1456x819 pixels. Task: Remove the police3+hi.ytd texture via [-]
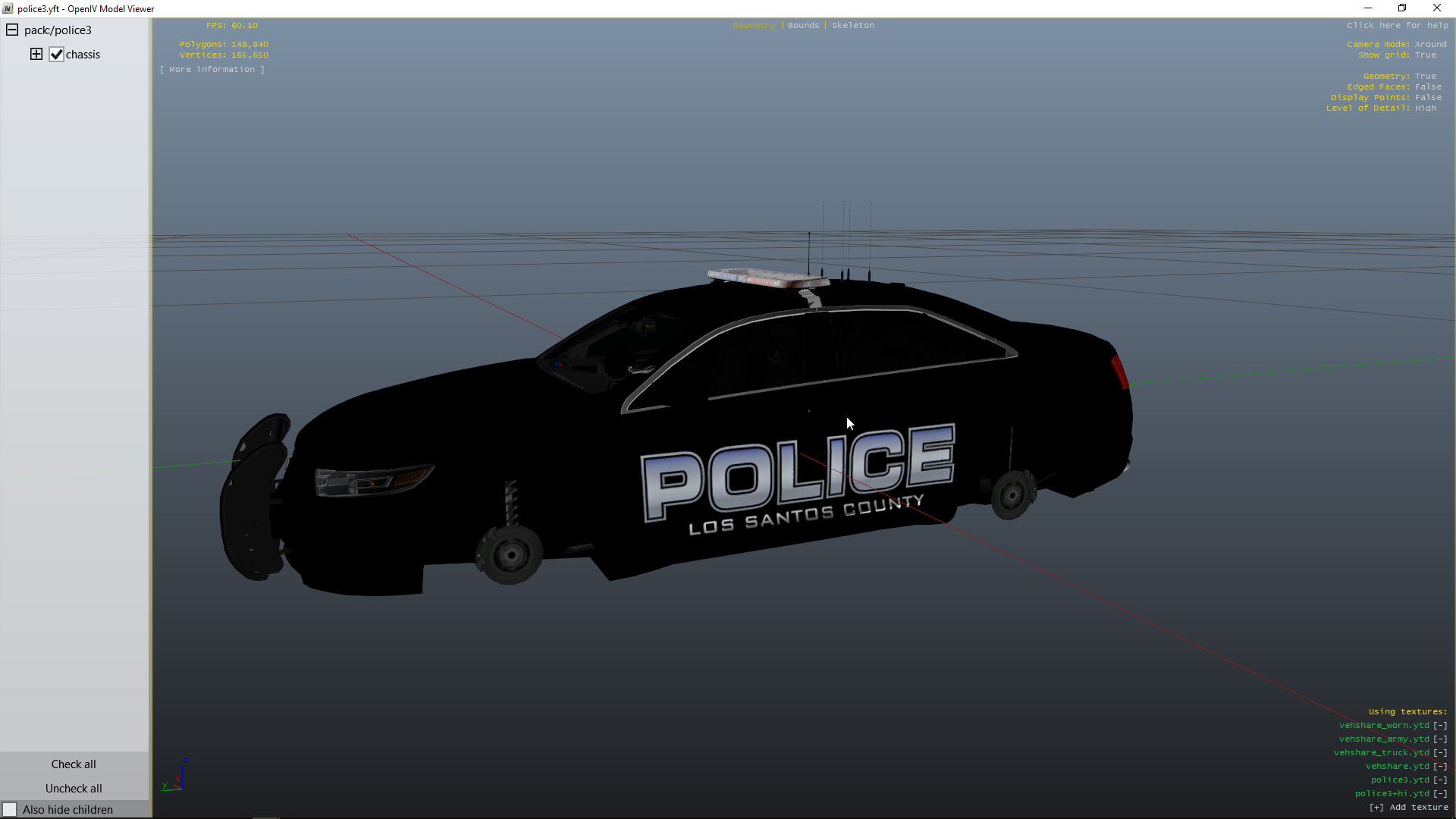[x=1440, y=794]
